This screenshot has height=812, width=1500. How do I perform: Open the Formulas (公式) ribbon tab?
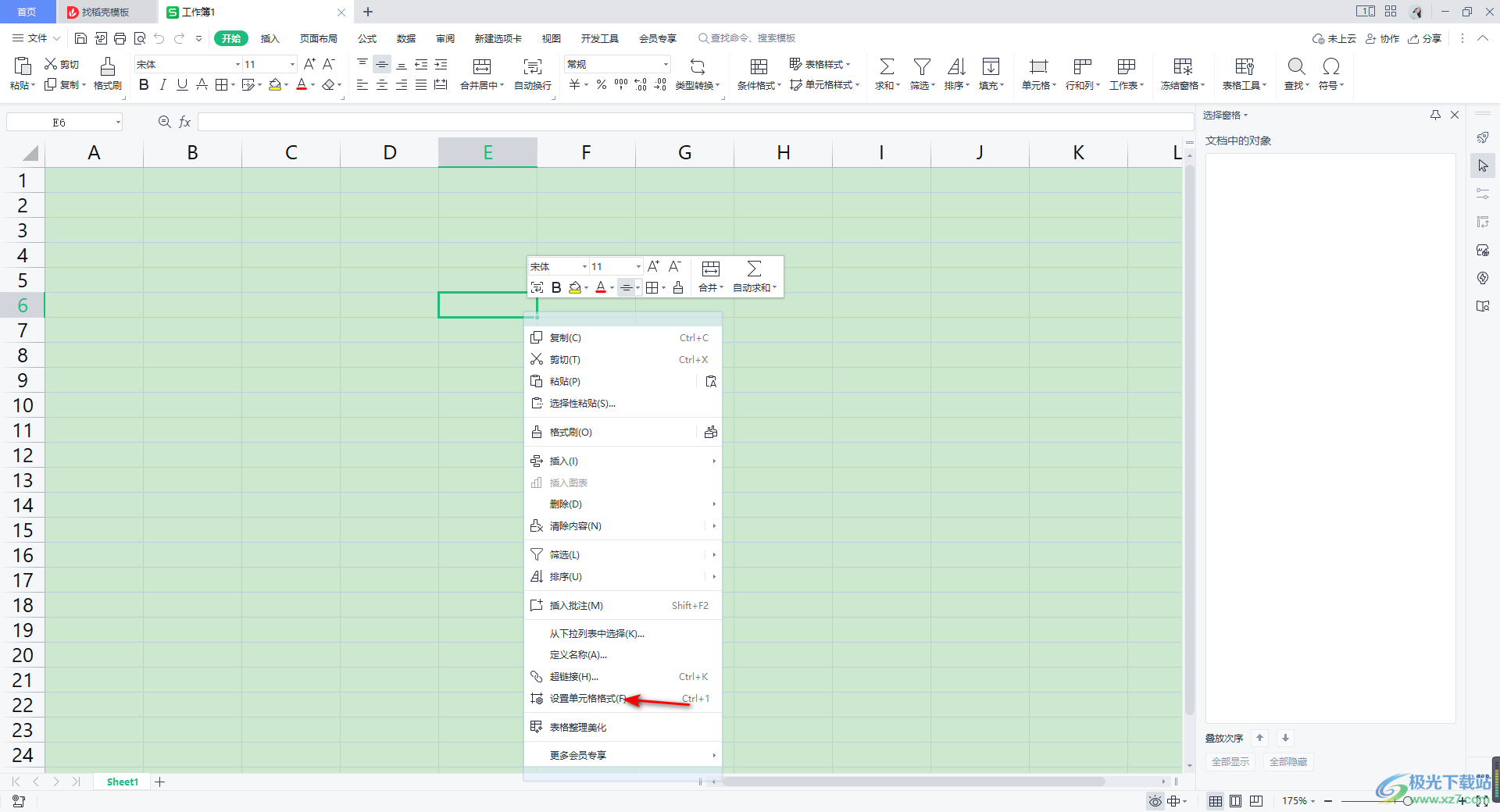367,38
